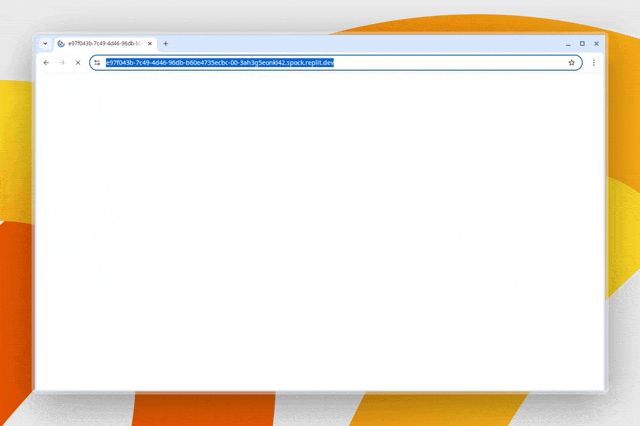The height and width of the screenshot is (426, 640).
Task: Click the Replit favicon on the tab
Action: [x=61, y=44]
